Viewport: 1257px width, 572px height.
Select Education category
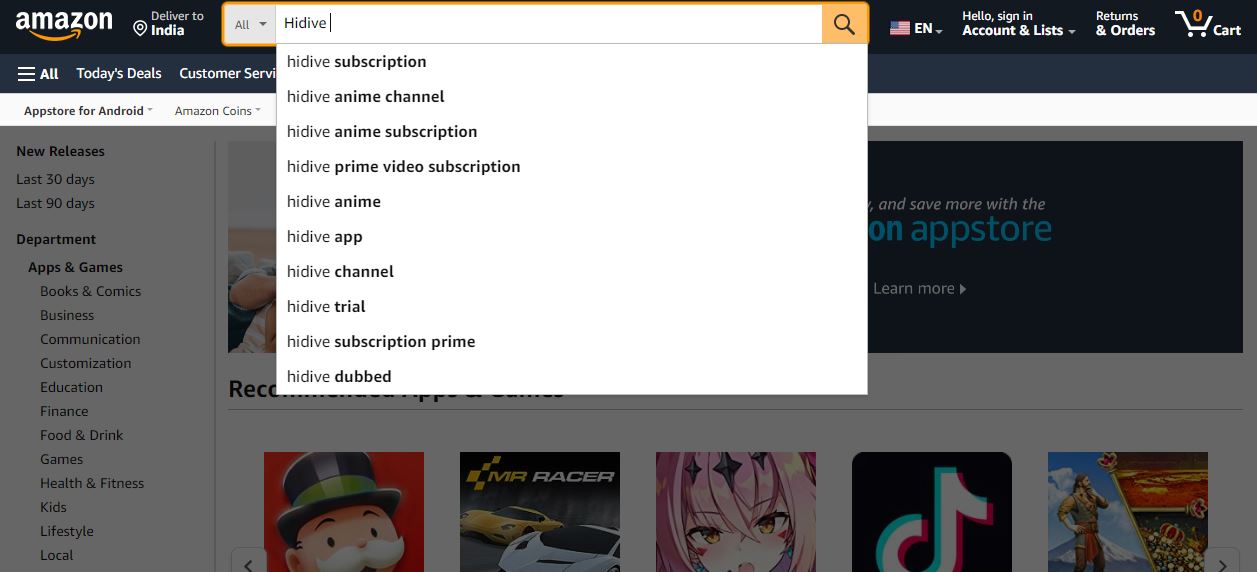click(x=71, y=387)
